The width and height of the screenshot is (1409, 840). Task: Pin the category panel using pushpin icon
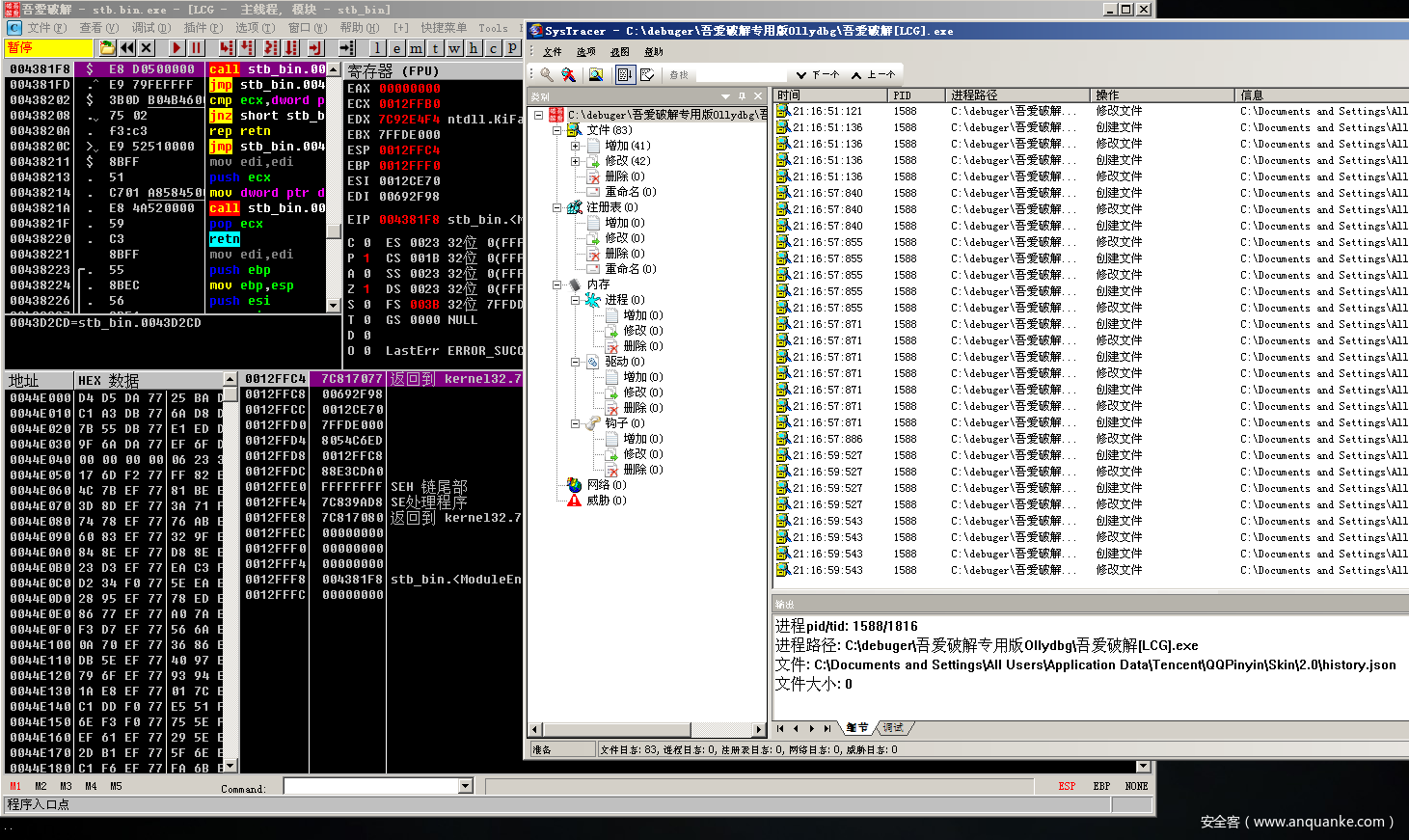click(742, 96)
